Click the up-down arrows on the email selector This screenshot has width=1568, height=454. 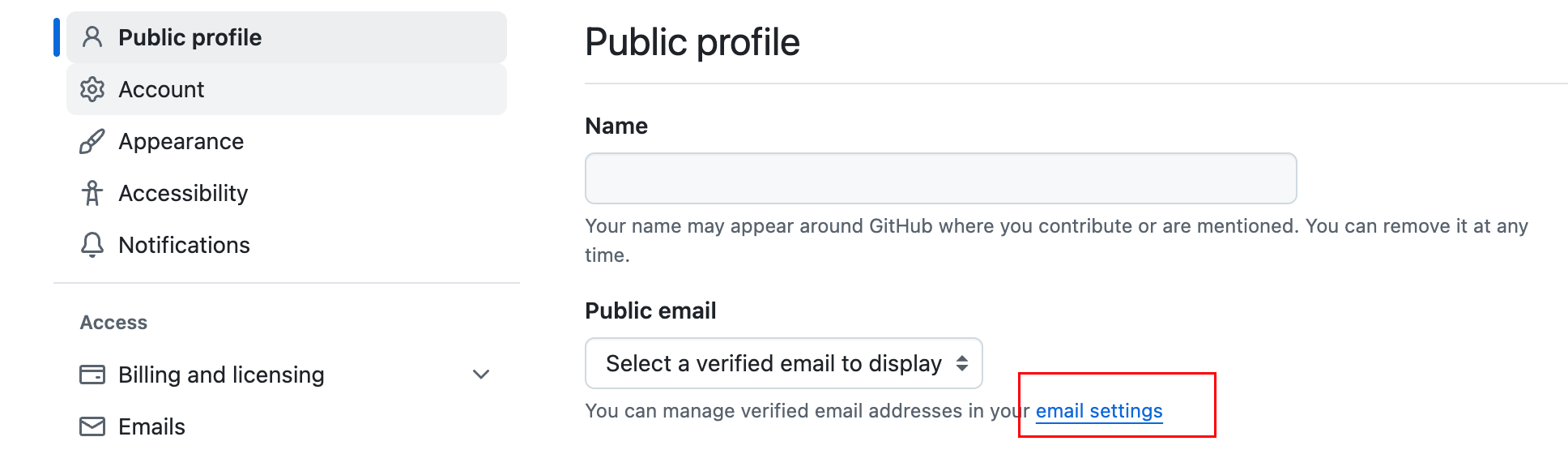(x=962, y=363)
